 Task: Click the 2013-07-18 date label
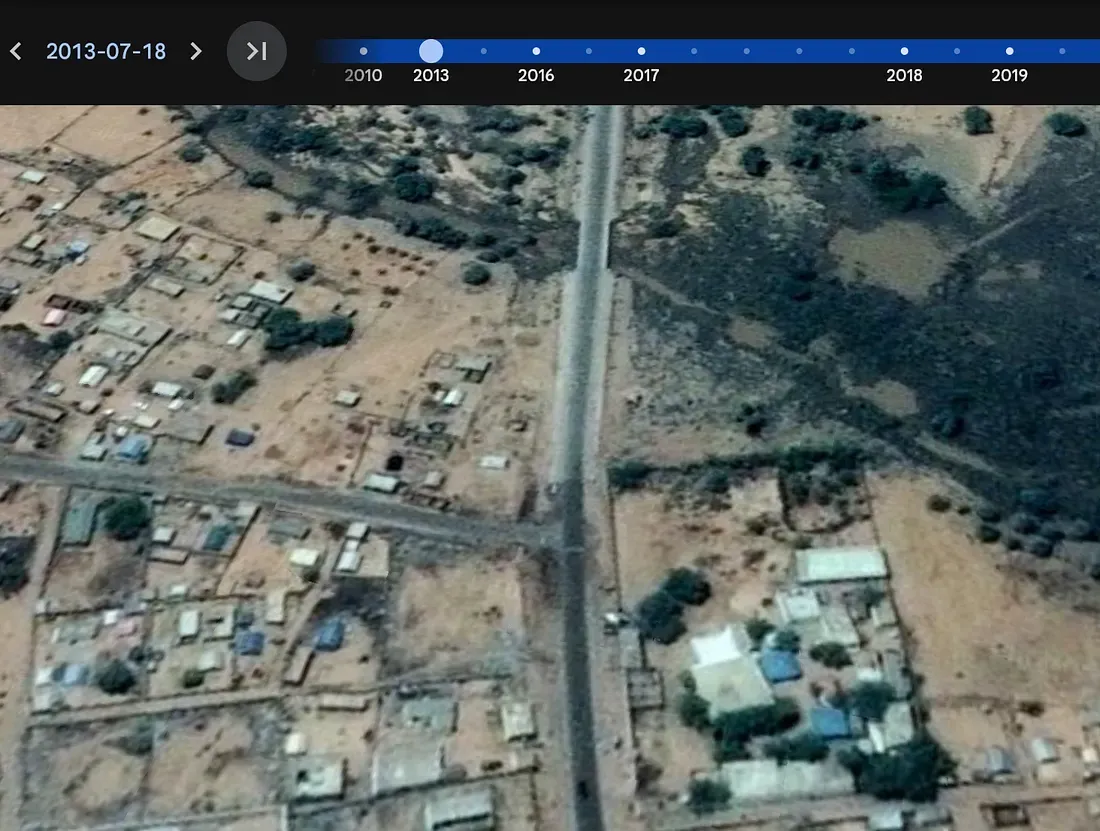pyautogui.click(x=106, y=51)
